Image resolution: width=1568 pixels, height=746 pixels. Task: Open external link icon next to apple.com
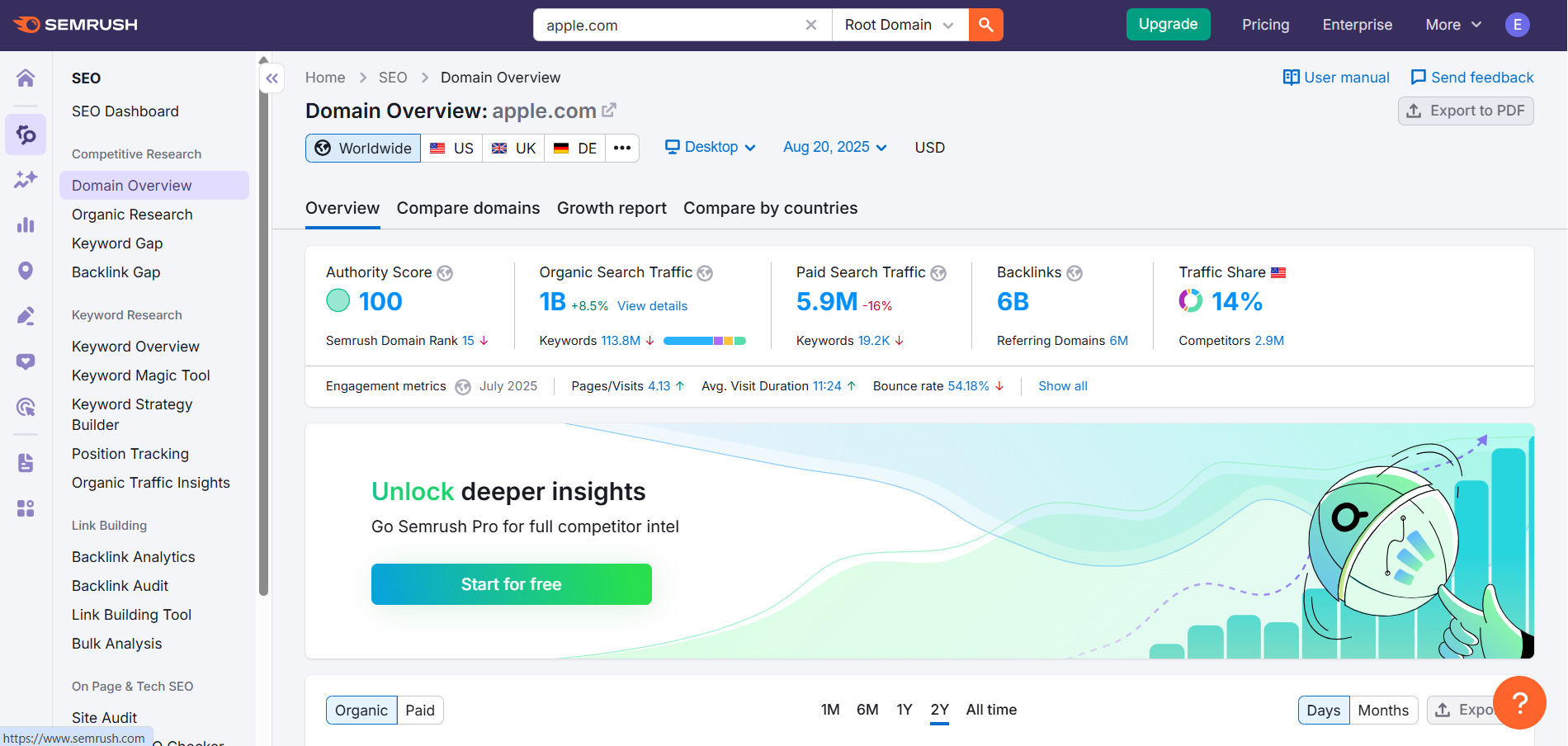609,110
